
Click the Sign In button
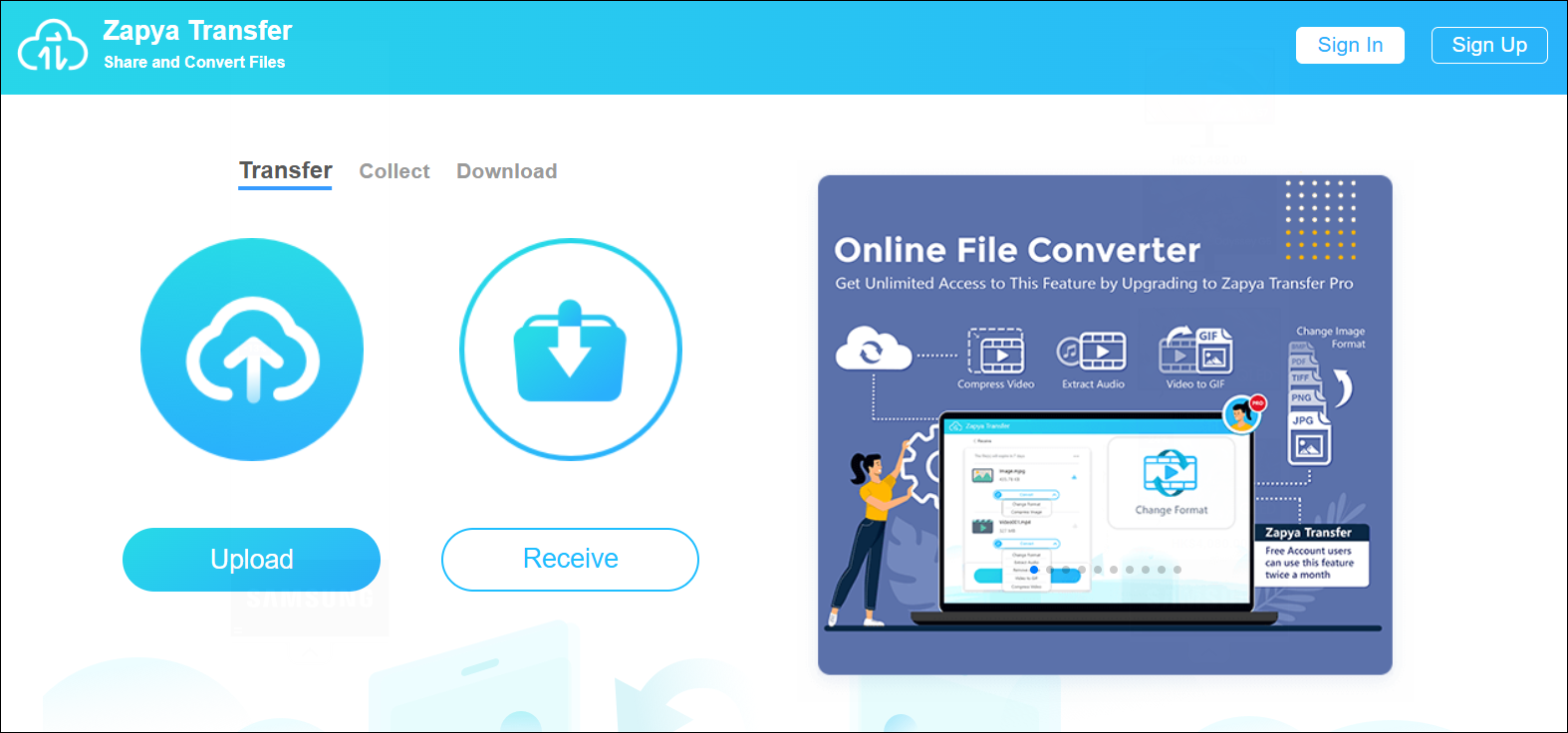(1350, 45)
